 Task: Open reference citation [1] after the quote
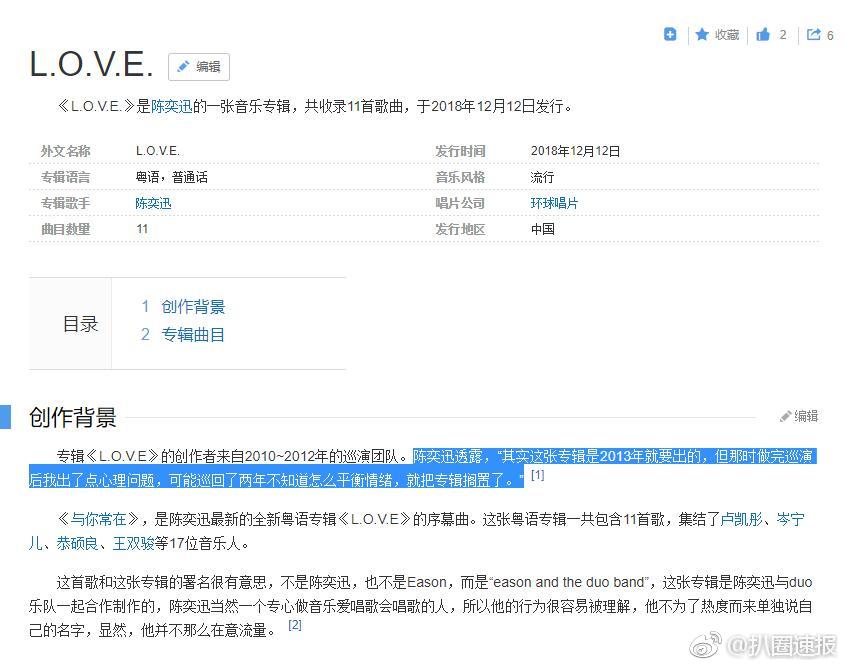538,476
